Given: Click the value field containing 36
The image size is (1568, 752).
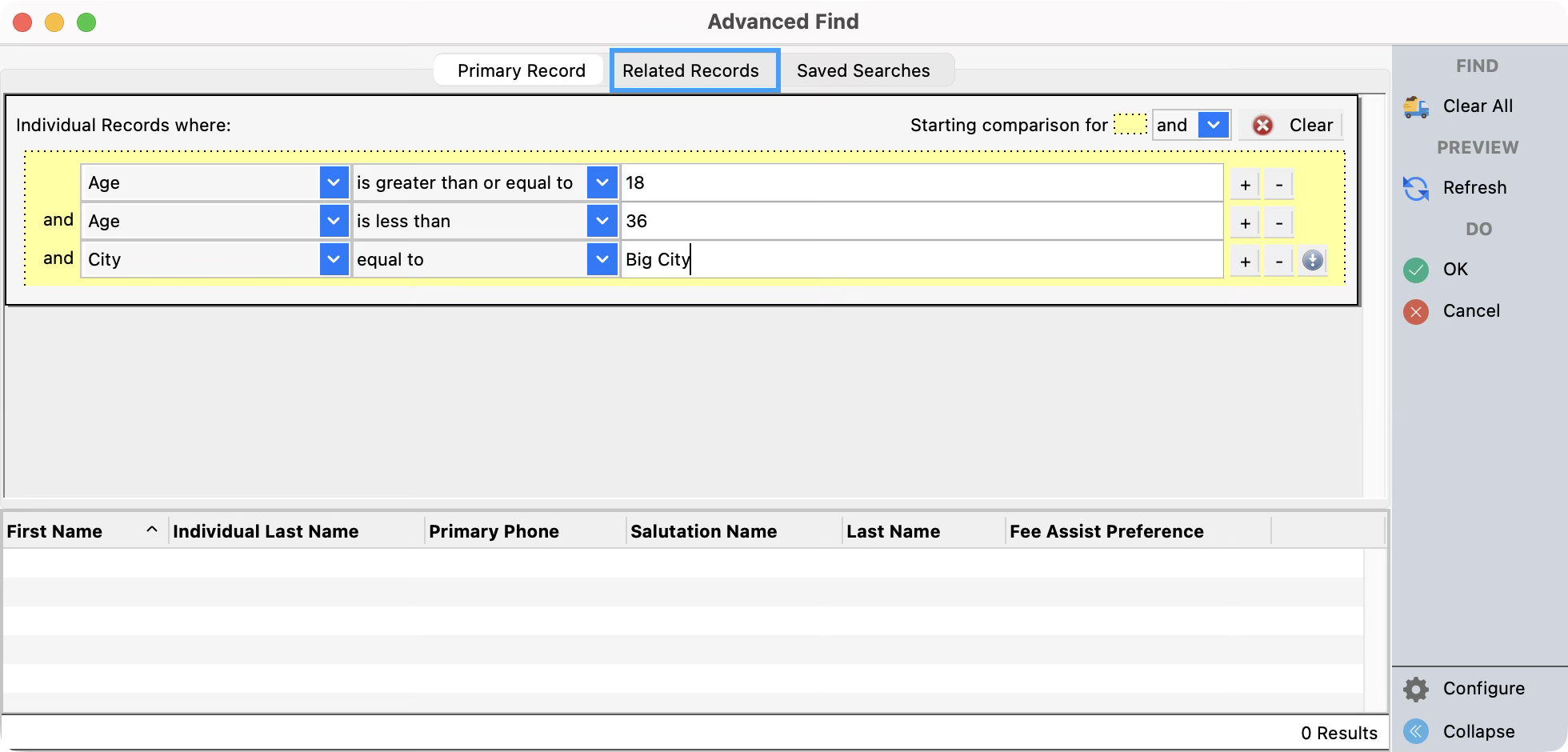Looking at the screenshot, I should pos(922,221).
